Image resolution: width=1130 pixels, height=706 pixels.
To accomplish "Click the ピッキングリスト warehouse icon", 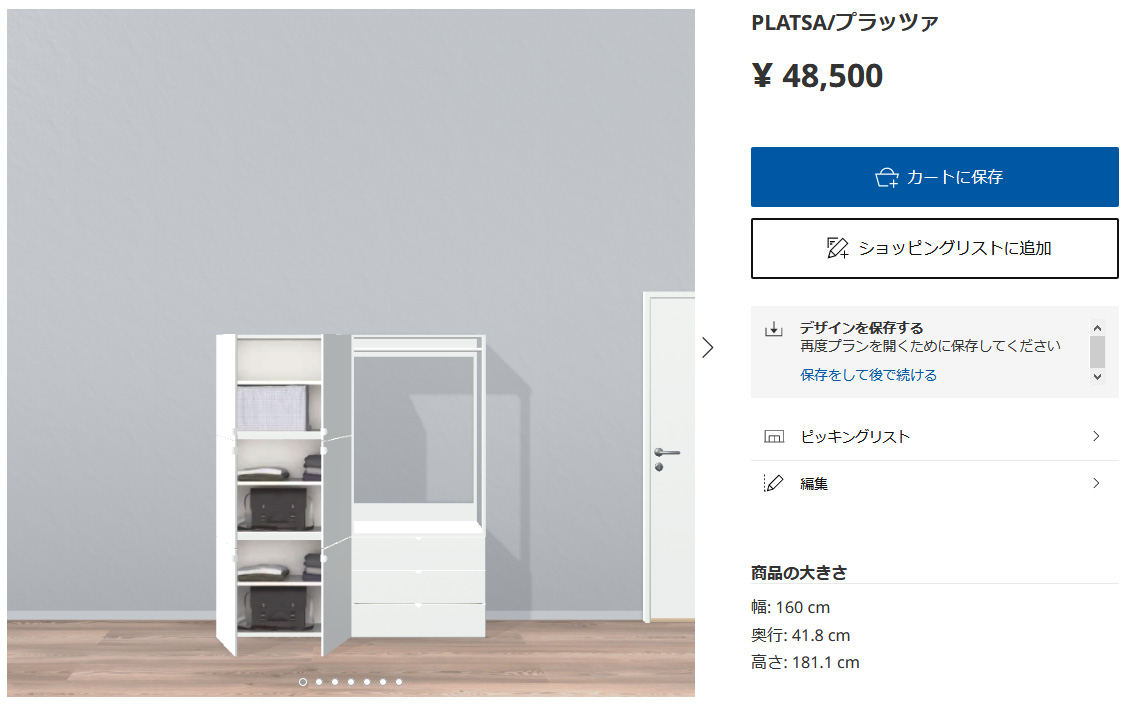I will tap(773, 437).
